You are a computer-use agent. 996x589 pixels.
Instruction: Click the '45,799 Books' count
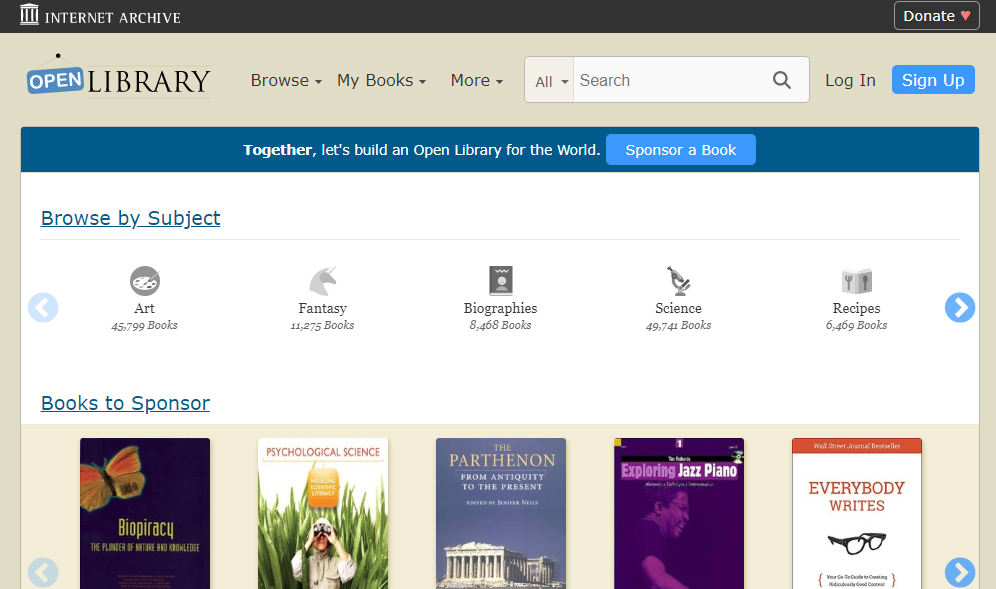(144, 325)
